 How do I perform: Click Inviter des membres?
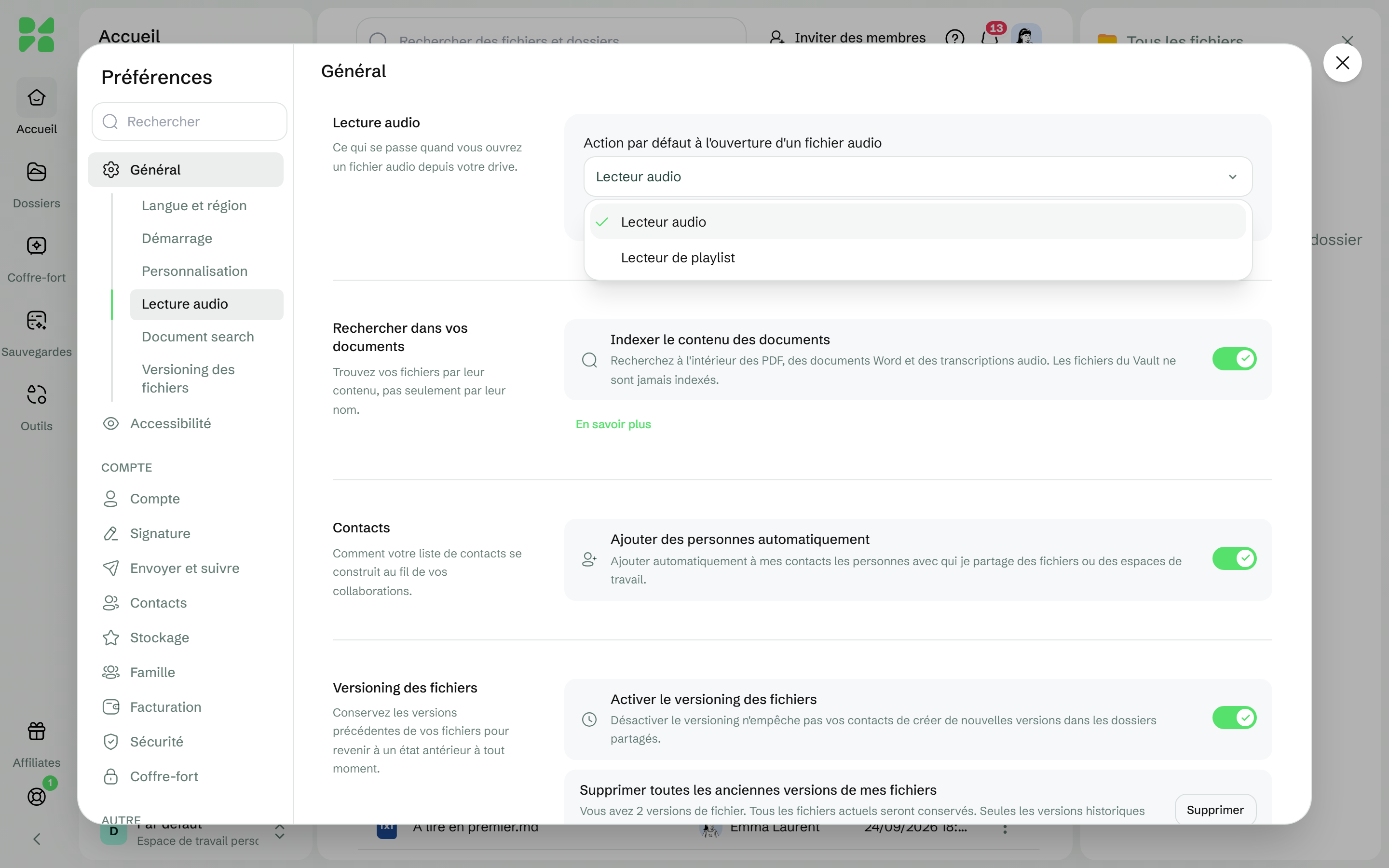pyautogui.click(x=848, y=38)
